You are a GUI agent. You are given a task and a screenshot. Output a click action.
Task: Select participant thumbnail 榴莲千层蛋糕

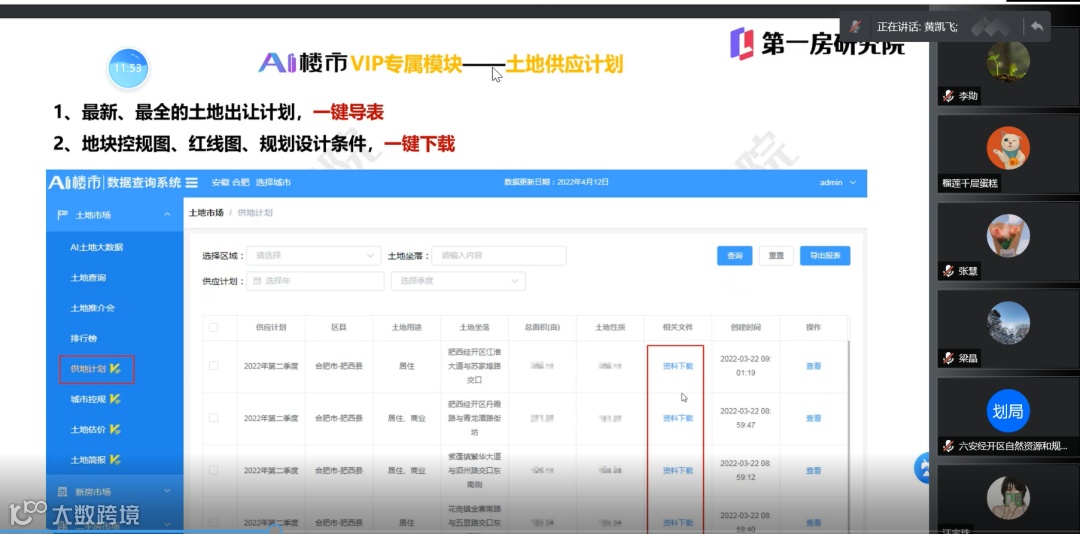(1008, 154)
